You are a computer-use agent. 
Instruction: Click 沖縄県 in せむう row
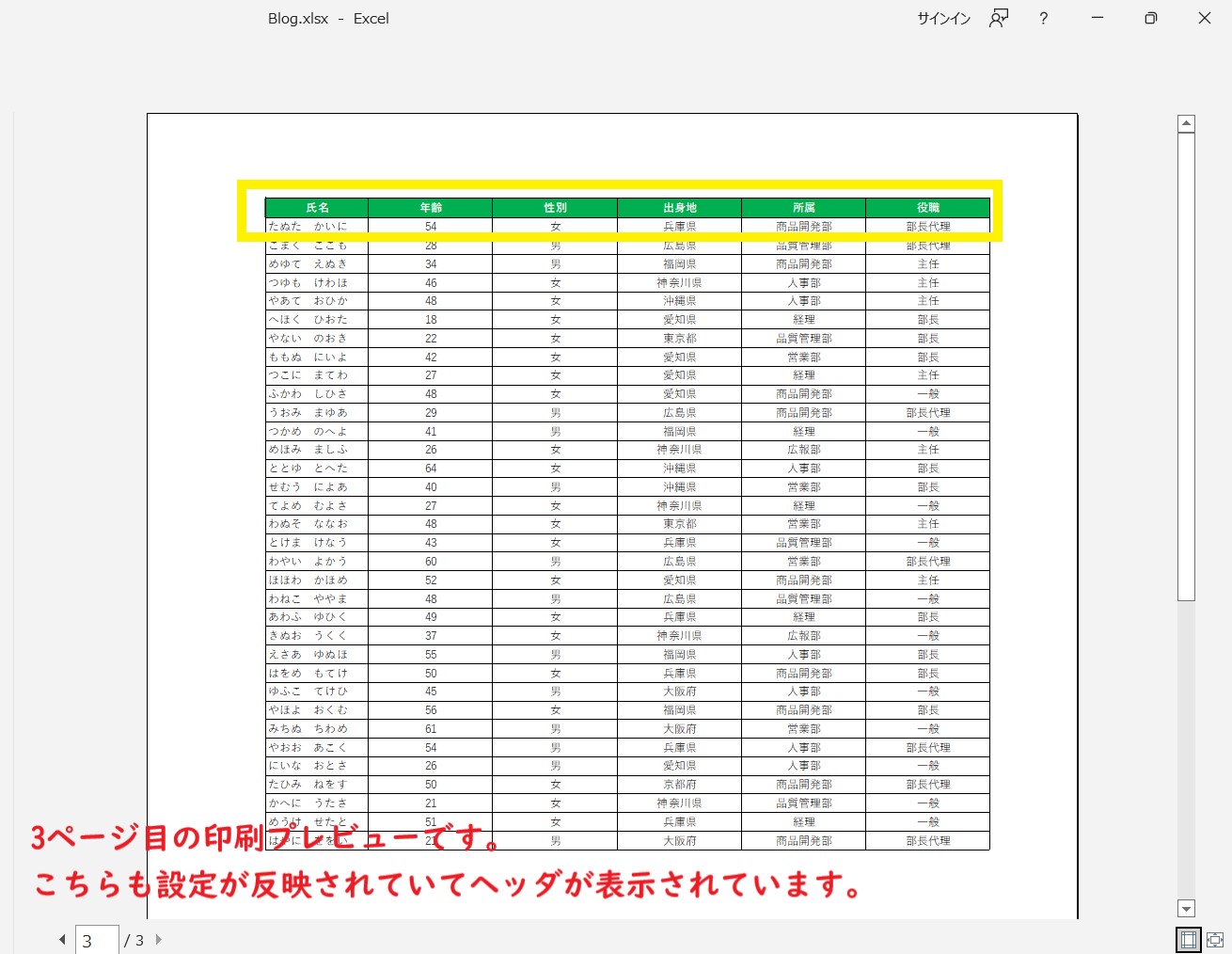[x=679, y=487]
